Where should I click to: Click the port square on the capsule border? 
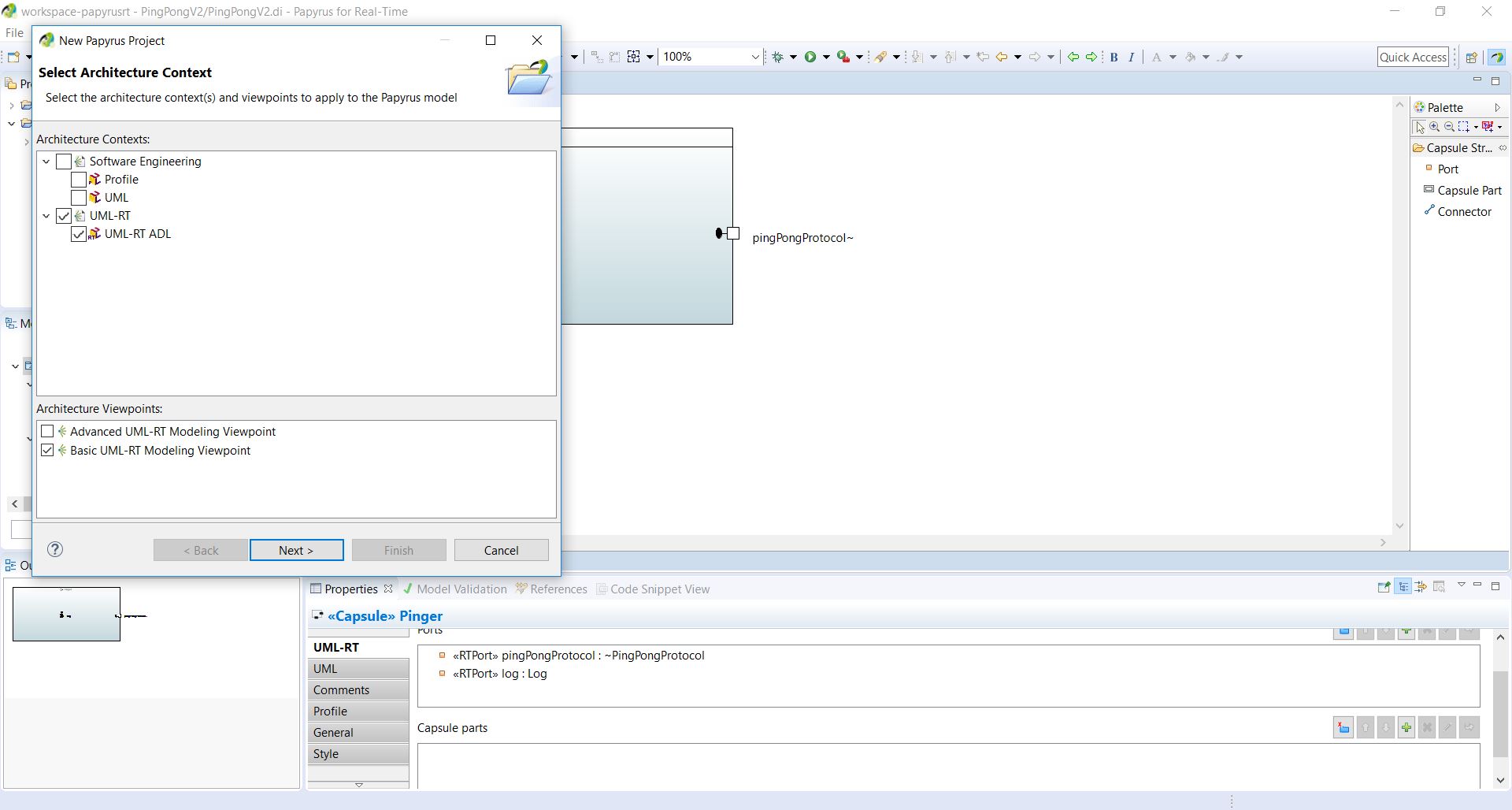pos(733,233)
